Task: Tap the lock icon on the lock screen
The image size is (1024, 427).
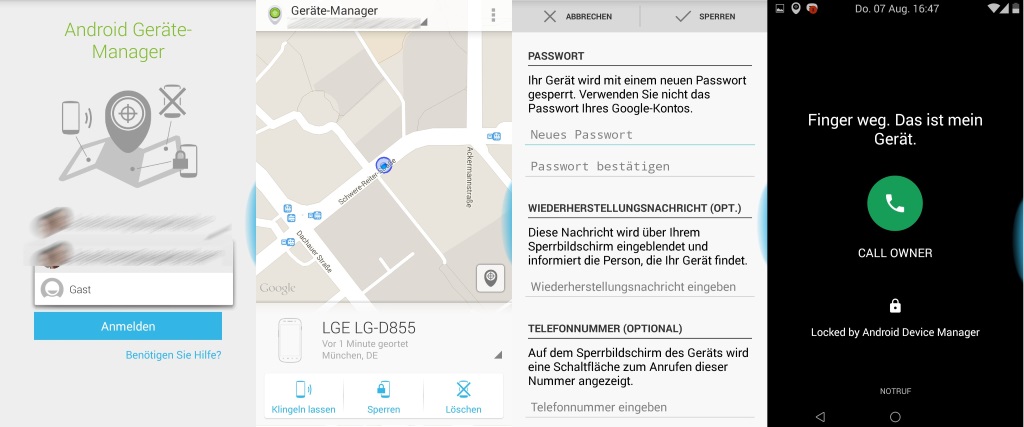Action: point(895,305)
